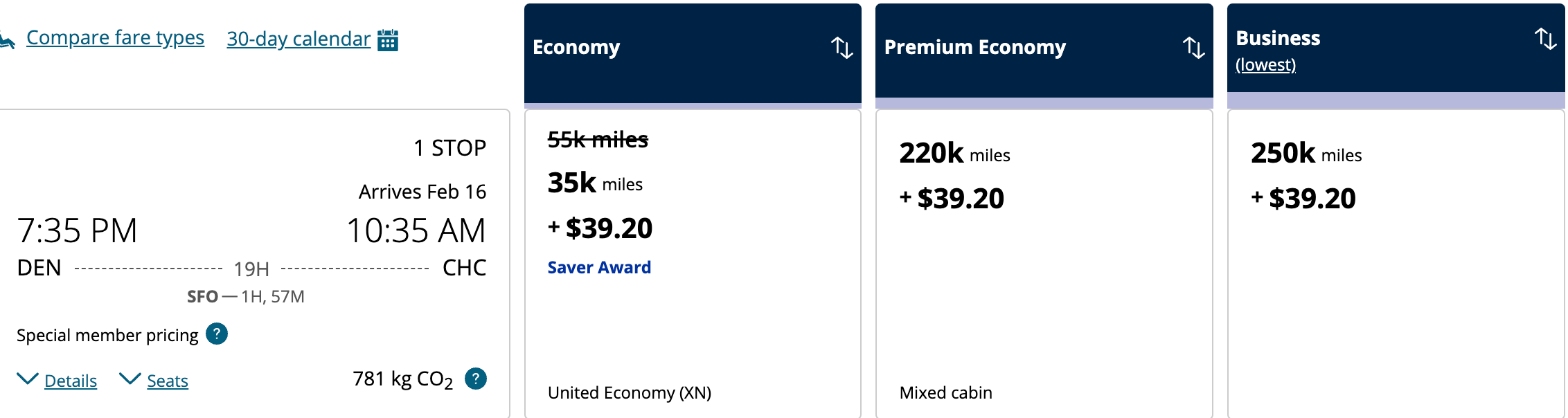Click the Saver Award label
Screen dimensions: 1568x418
[x=599, y=268]
